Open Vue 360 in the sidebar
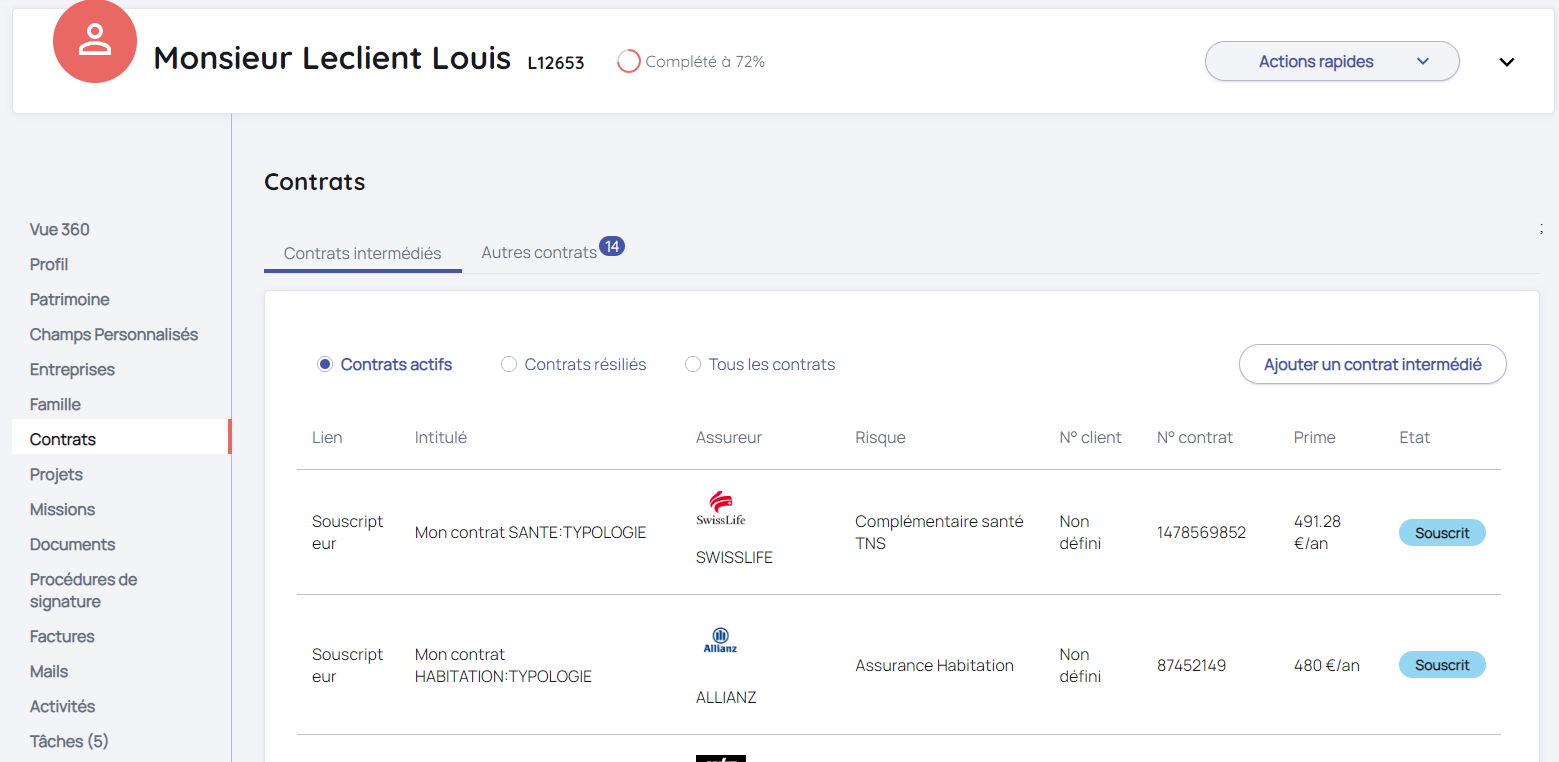The image size is (1559, 762). pyautogui.click(x=60, y=230)
